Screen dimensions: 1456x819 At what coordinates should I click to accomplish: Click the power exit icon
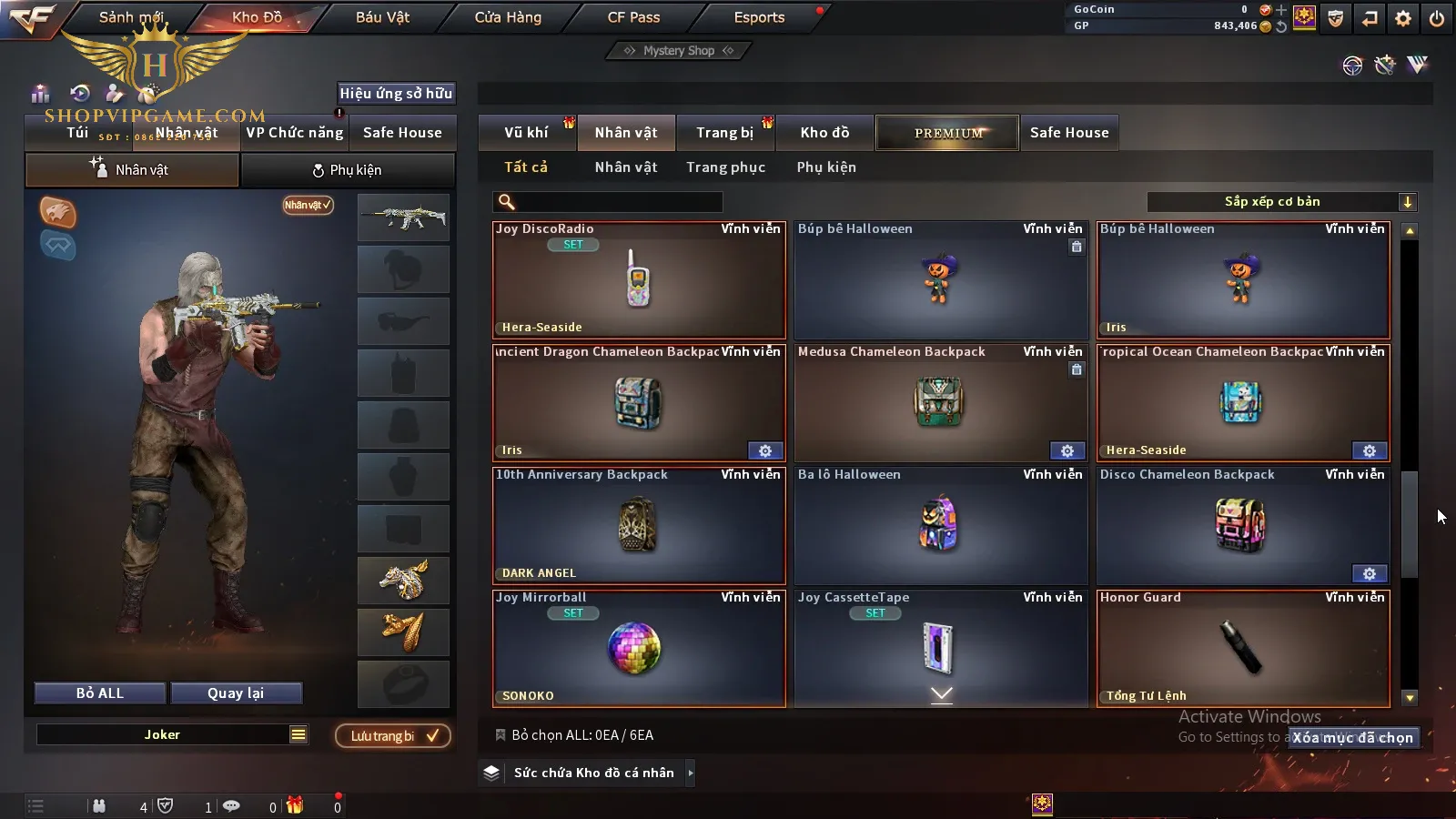(1436, 18)
